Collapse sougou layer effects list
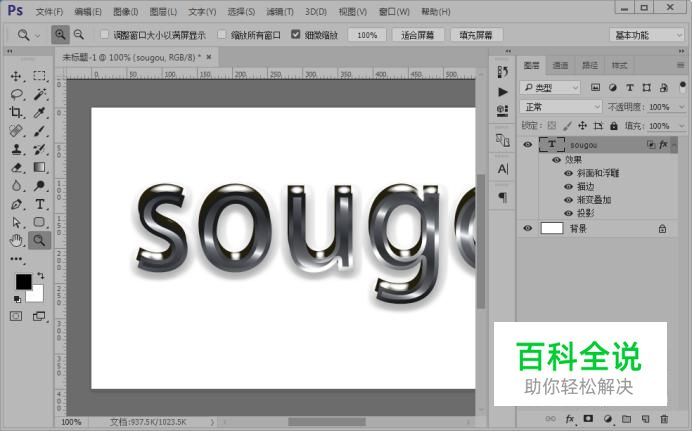The width and height of the screenshot is (692, 431). click(674, 145)
